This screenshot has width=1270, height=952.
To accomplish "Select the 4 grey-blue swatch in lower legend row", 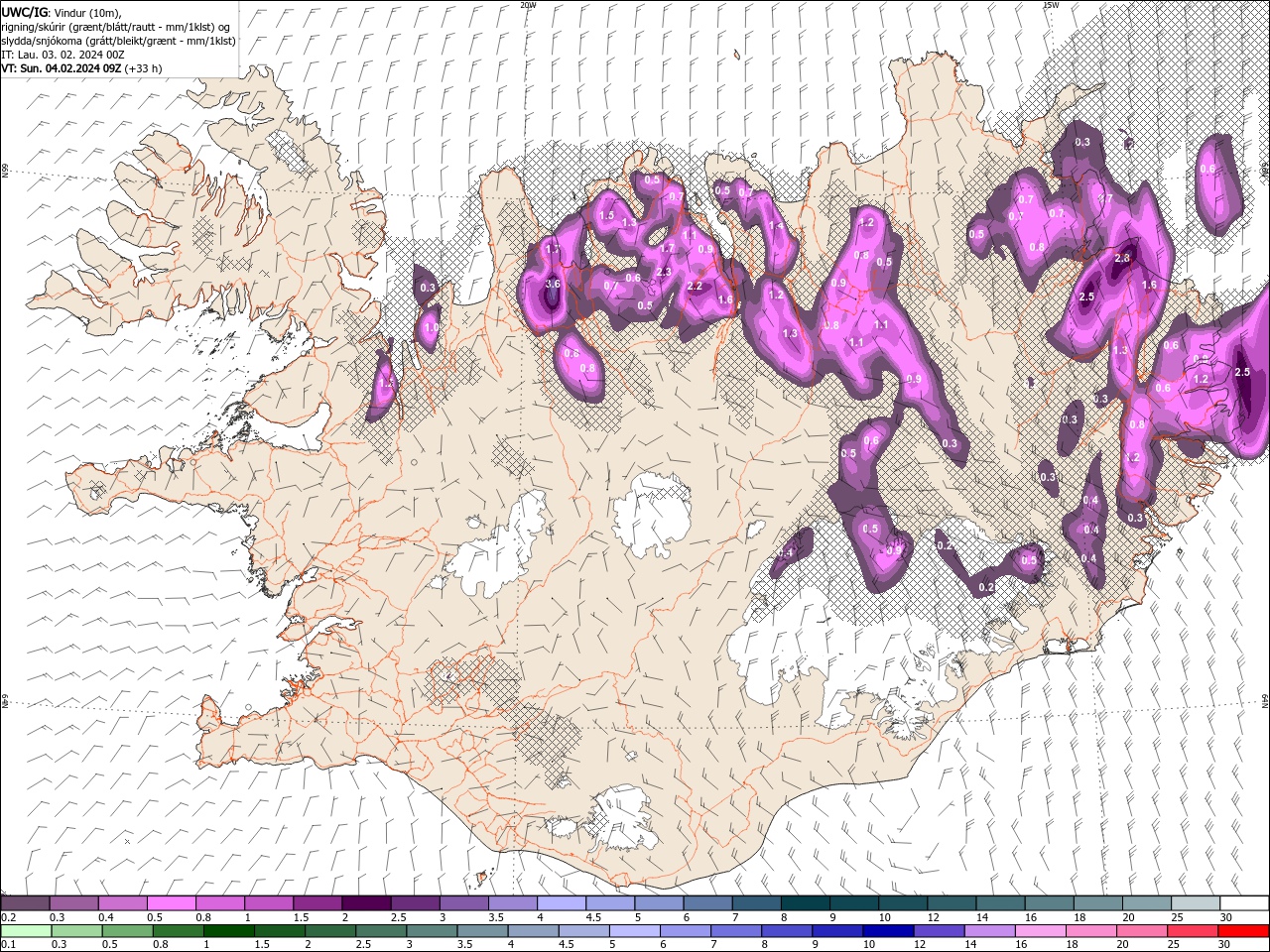I will tap(533, 931).
